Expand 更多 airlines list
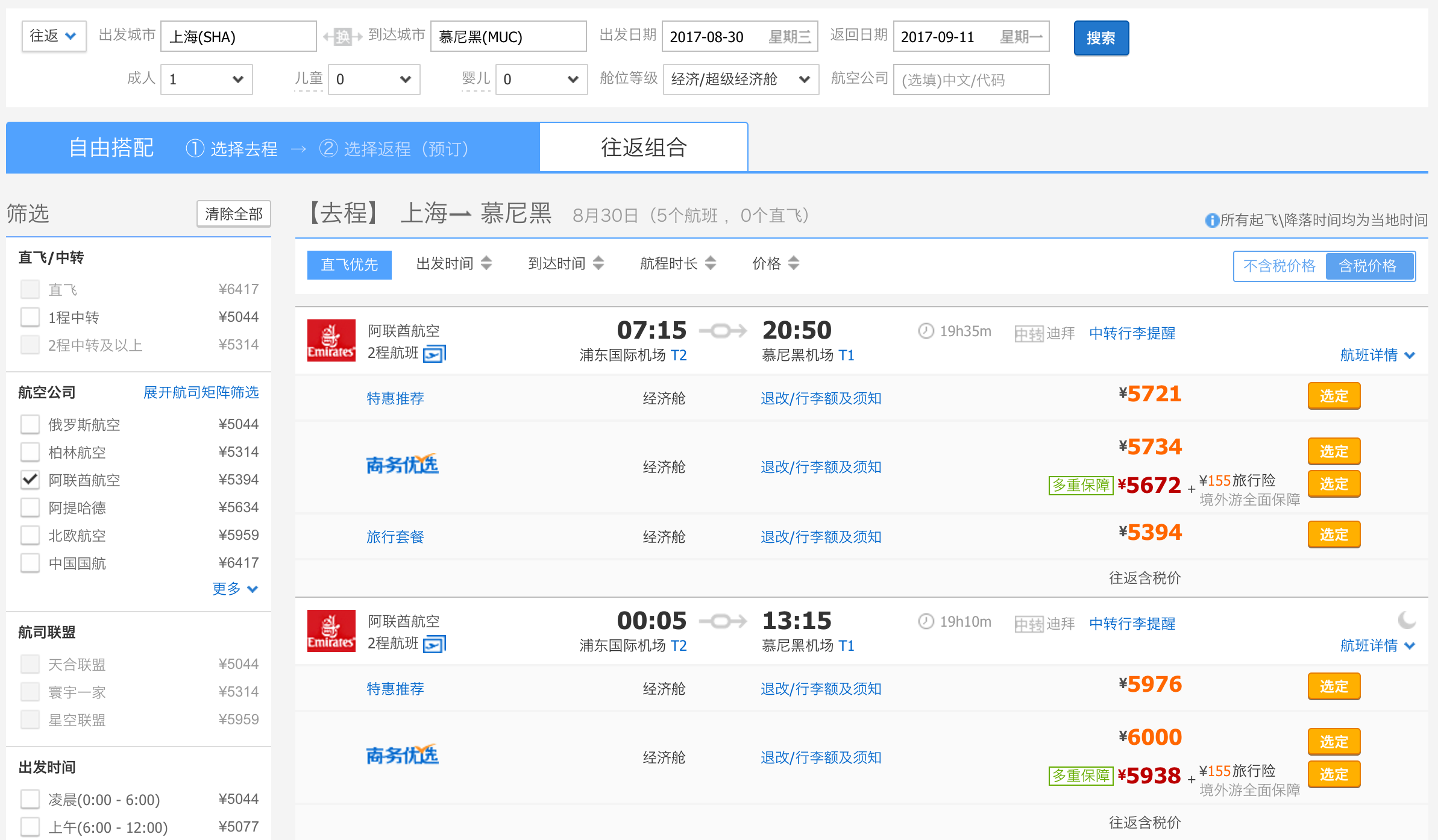This screenshot has height=840, width=1438. pyautogui.click(x=234, y=589)
